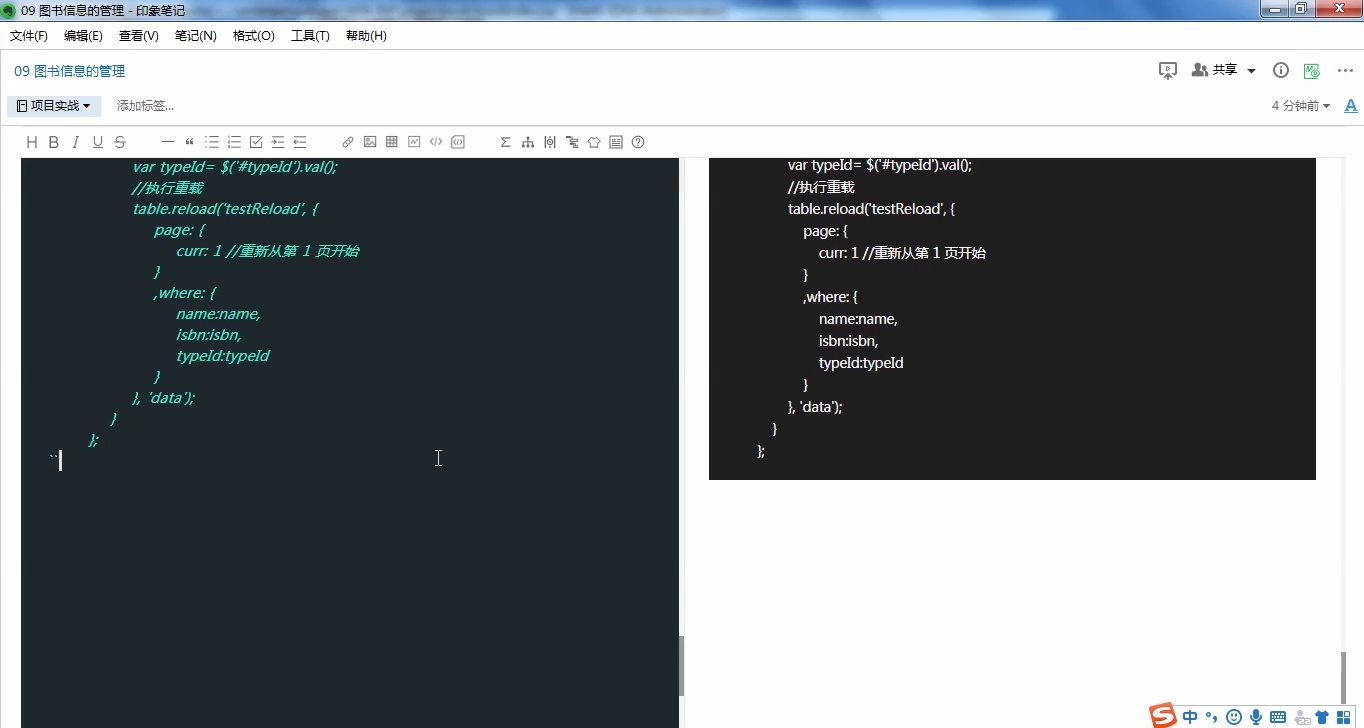This screenshot has height=728, width=1364.
Task: Open the Markdown help icon
Action: coord(638,142)
